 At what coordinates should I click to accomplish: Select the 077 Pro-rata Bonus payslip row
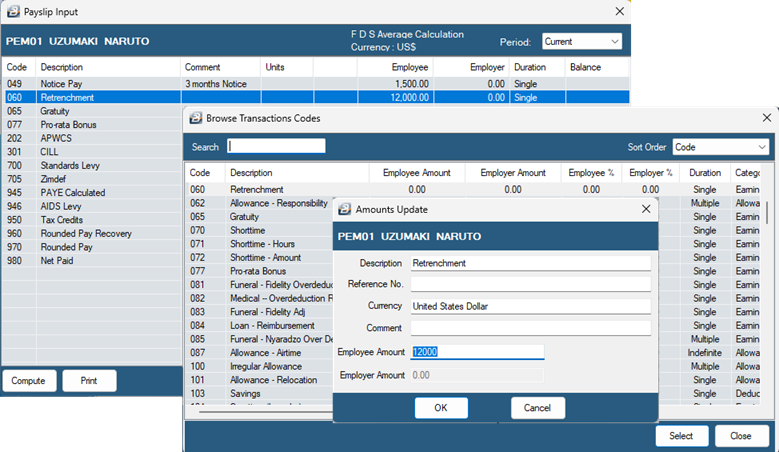pos(93,125)
